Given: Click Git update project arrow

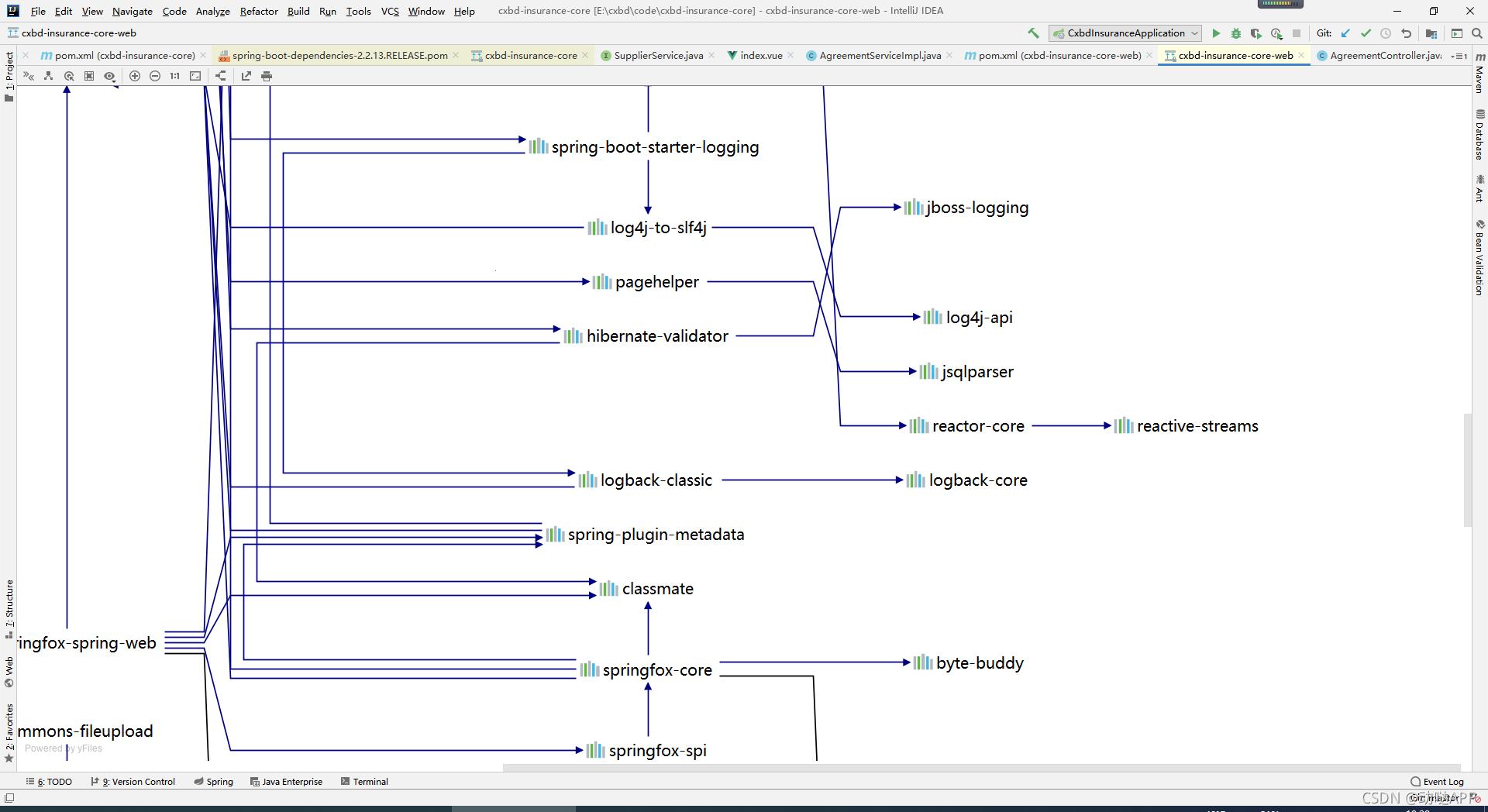Looking at the screenshot, I should [1345, 33].
